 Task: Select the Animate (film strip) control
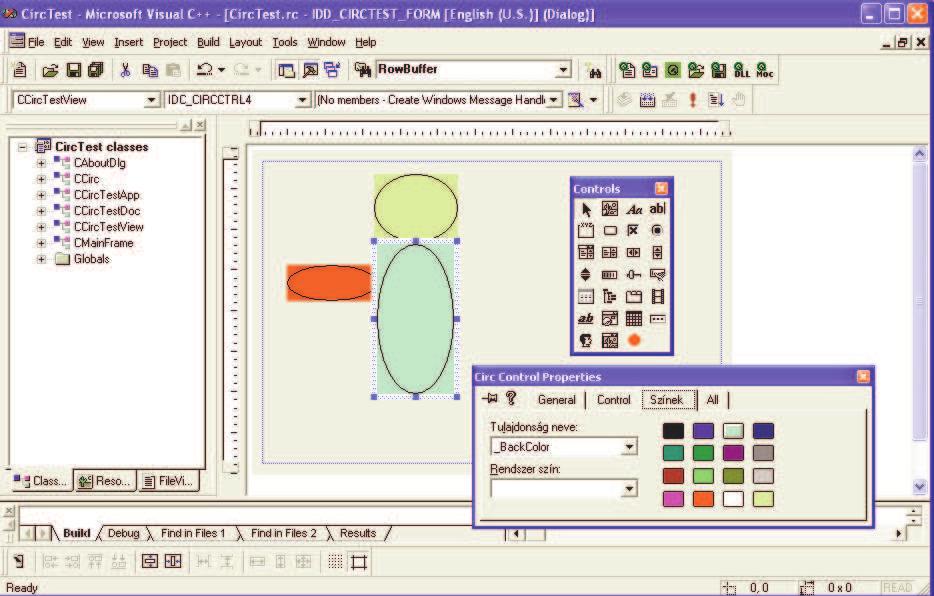point(657,297)
